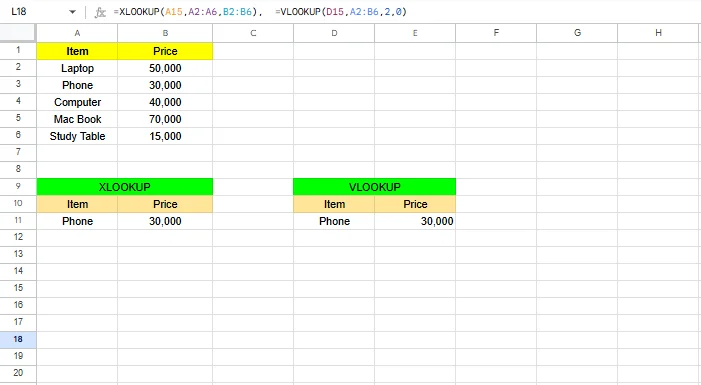Select column C header

pyautogui.click(x=253, y=33)
